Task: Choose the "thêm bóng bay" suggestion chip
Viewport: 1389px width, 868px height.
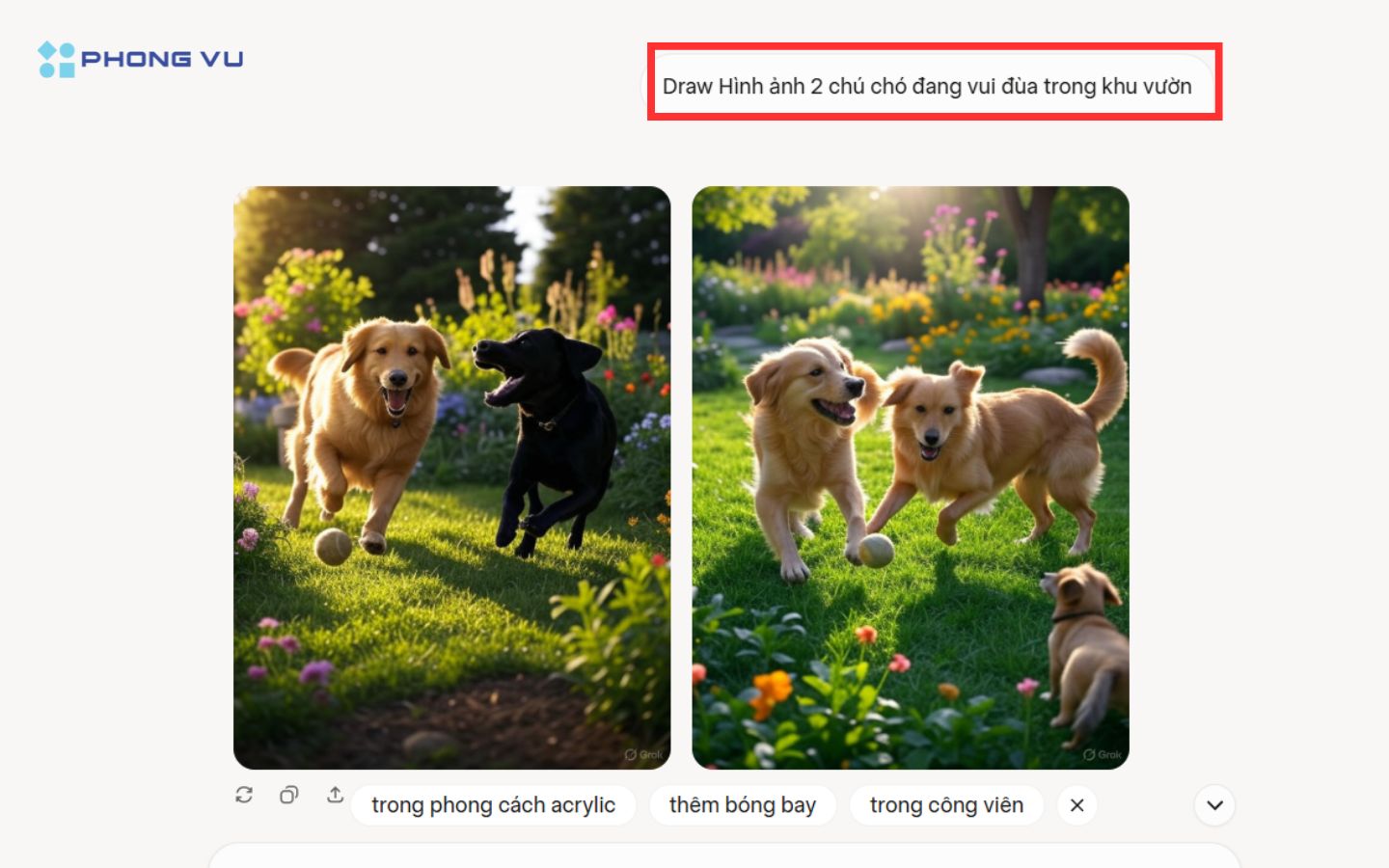Action: pos(742,805)
